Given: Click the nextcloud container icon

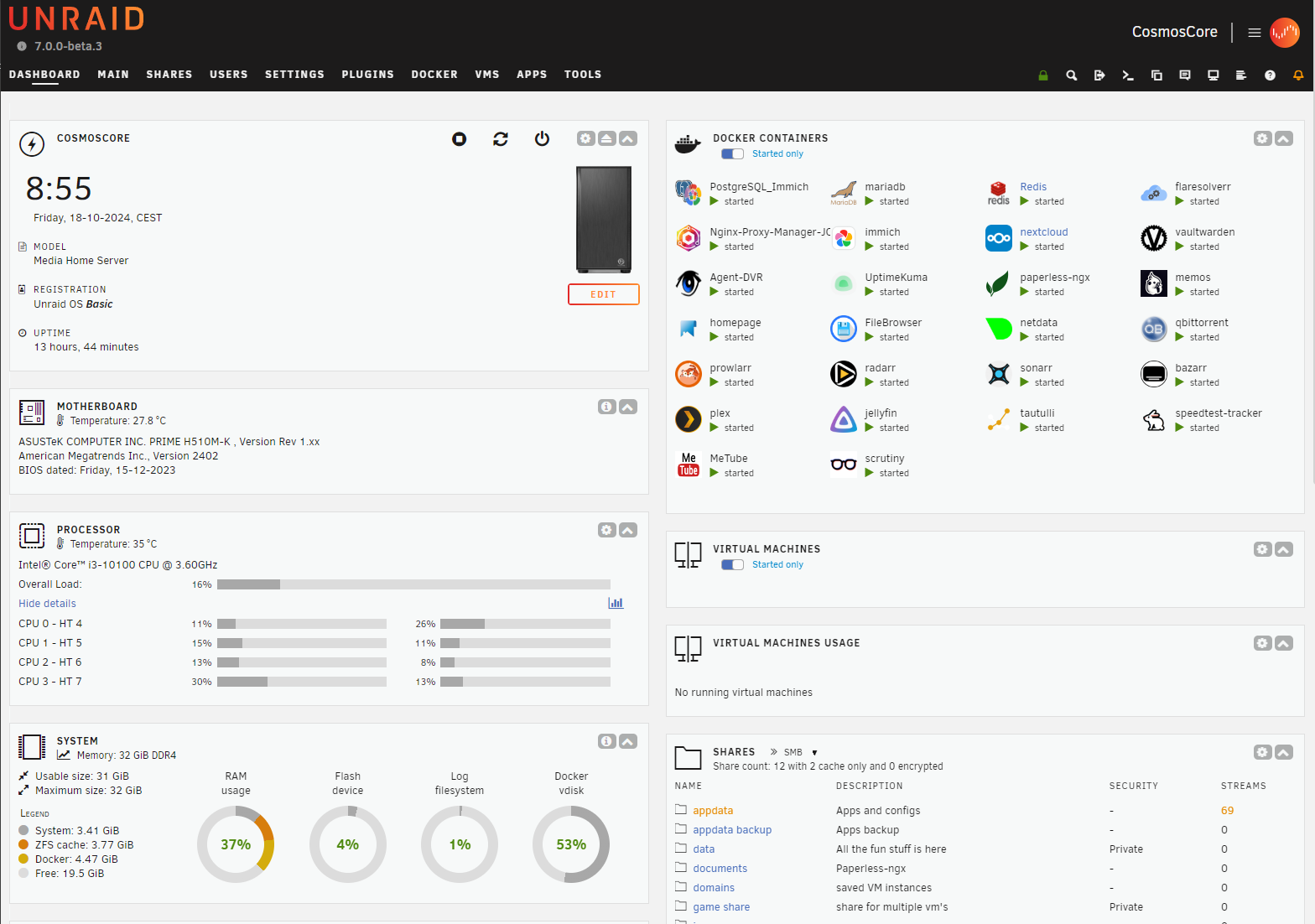Looking at the screenshot, I should click(999, 238).
